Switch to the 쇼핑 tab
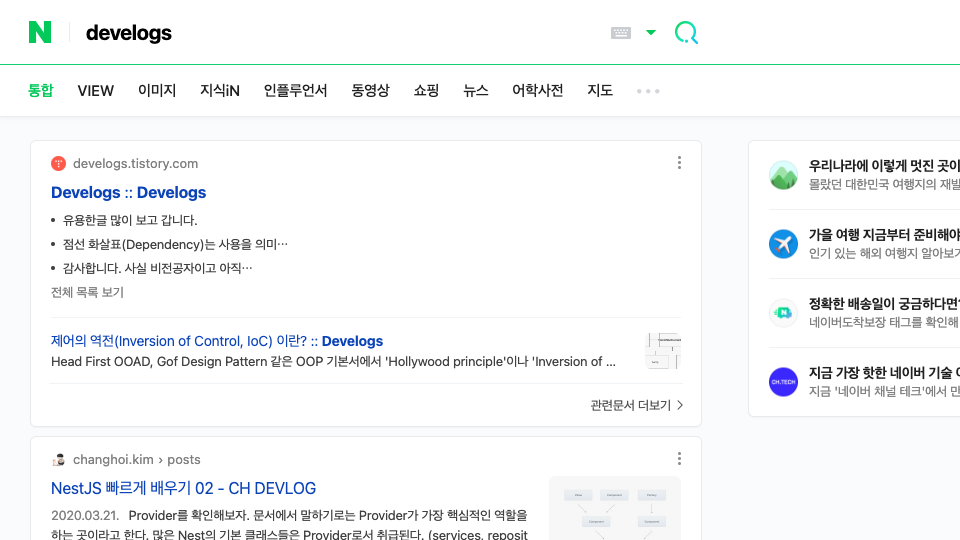This screenshot has width=960, height=540. tap(426, 91)
